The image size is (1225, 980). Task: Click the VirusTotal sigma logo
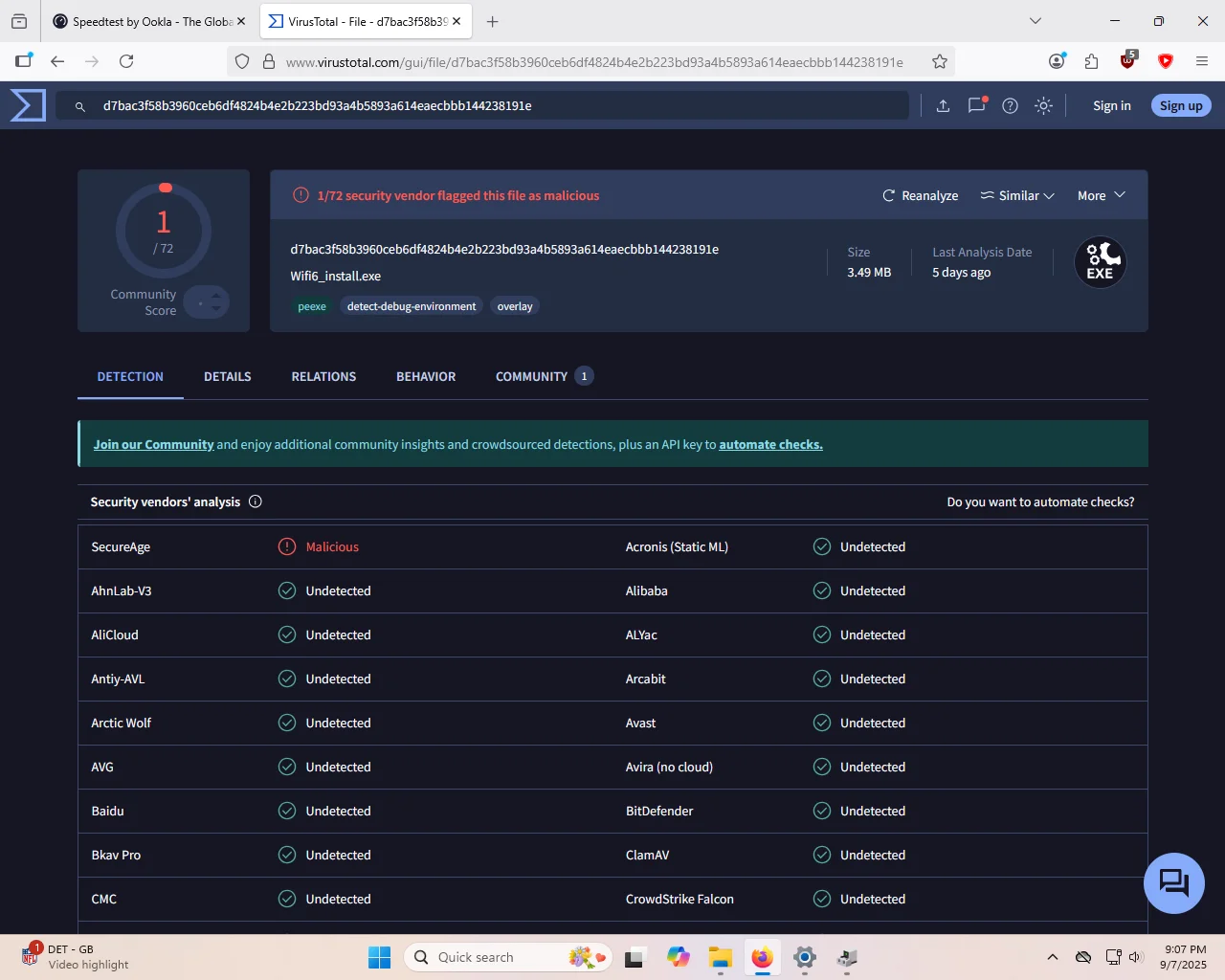click(28, 105)
